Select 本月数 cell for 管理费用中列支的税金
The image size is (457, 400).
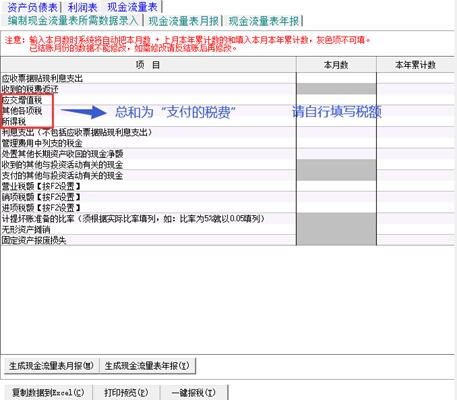336,143
